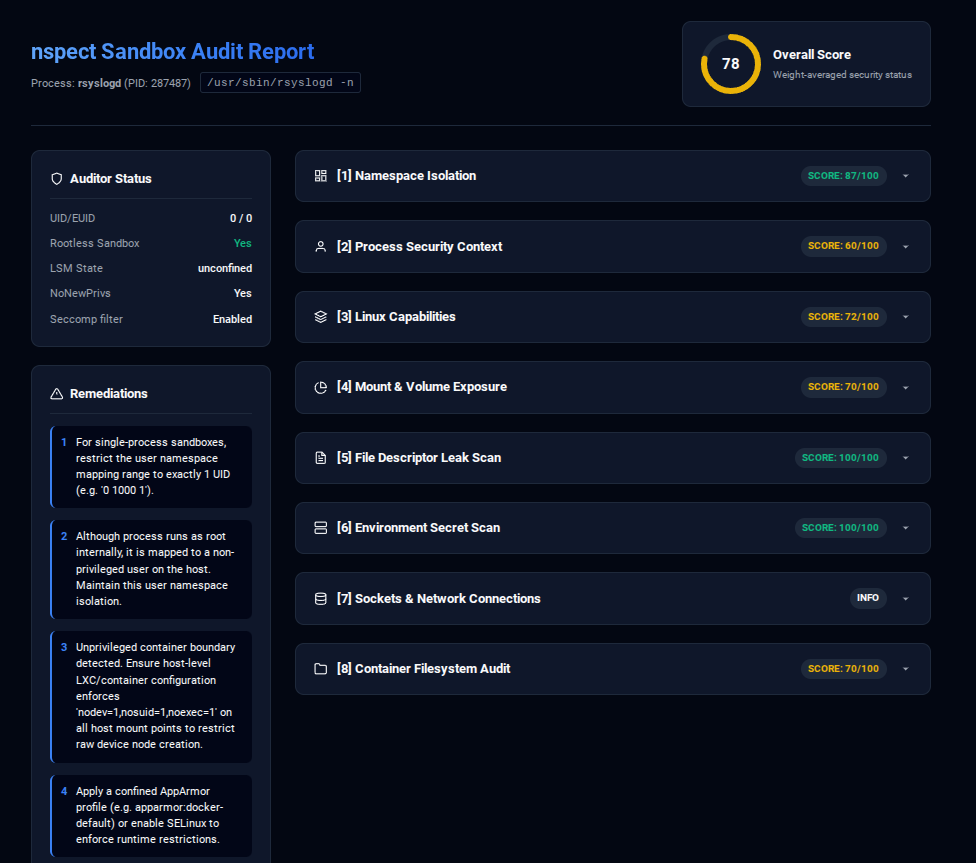976x863 pixels.
Task: Click the LSM State "unconfined" value
Action: [x=225, y=268]
